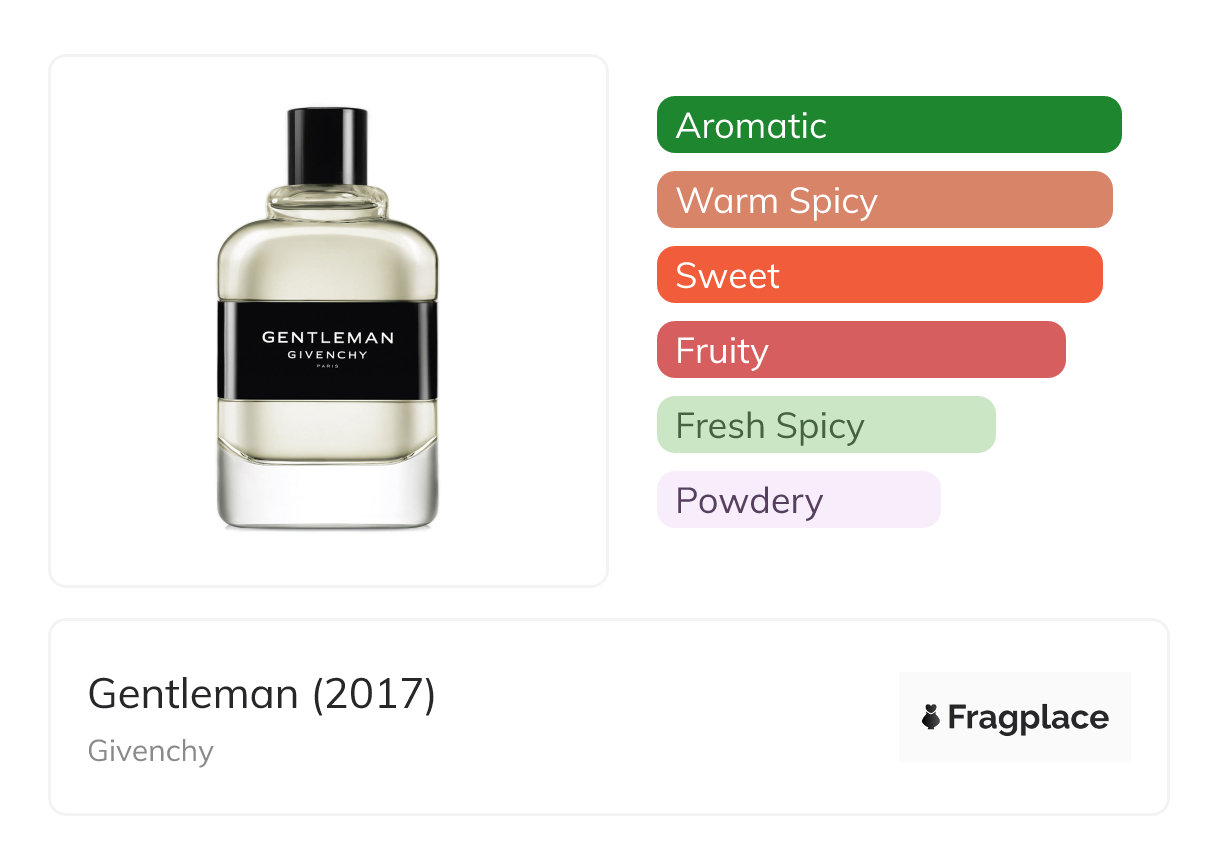The width and height of the screenshot is (1218, 864).
Task: Click the fragrance info card at bottom
Action: click(x=609, y=717)
